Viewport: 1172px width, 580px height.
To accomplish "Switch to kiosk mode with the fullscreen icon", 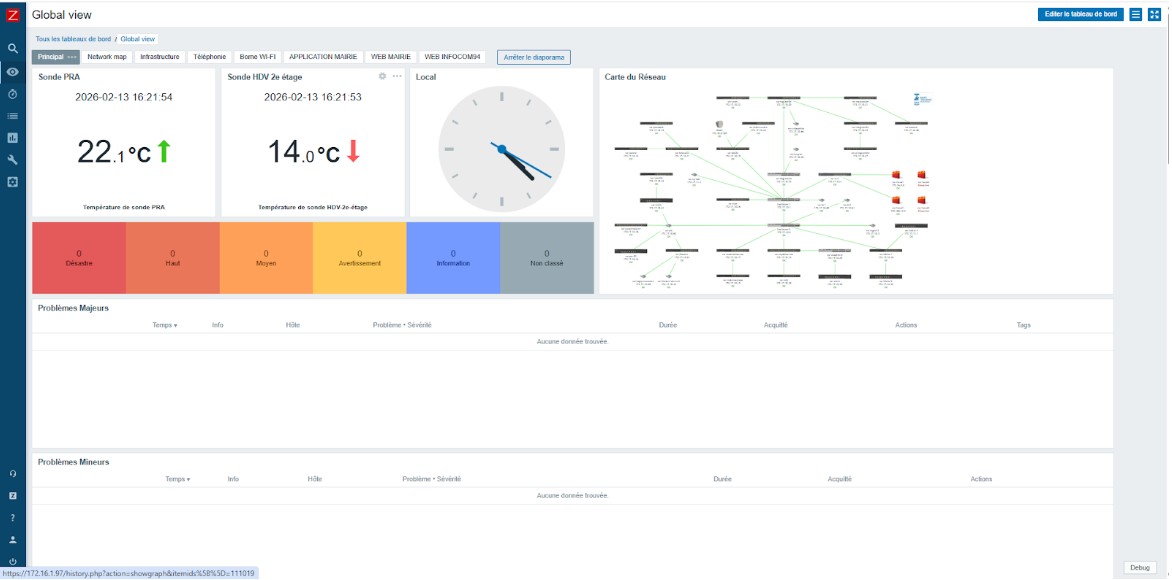I will coord(1154,14).
